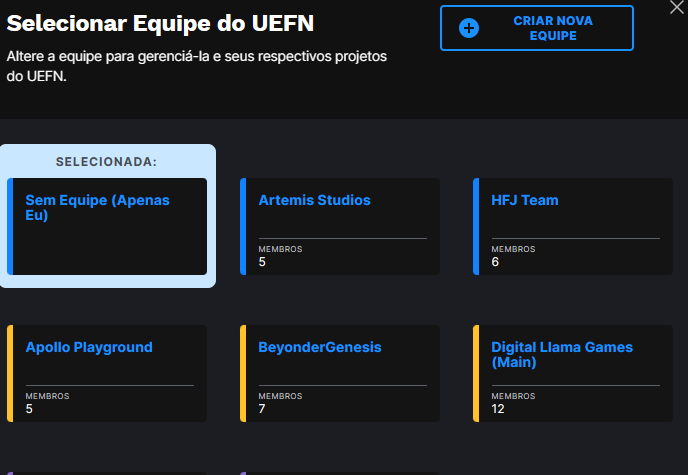This screenshot has width=688, height=475.
Task: Click the blue stripe on HFJ Team card
Action: 476,226
